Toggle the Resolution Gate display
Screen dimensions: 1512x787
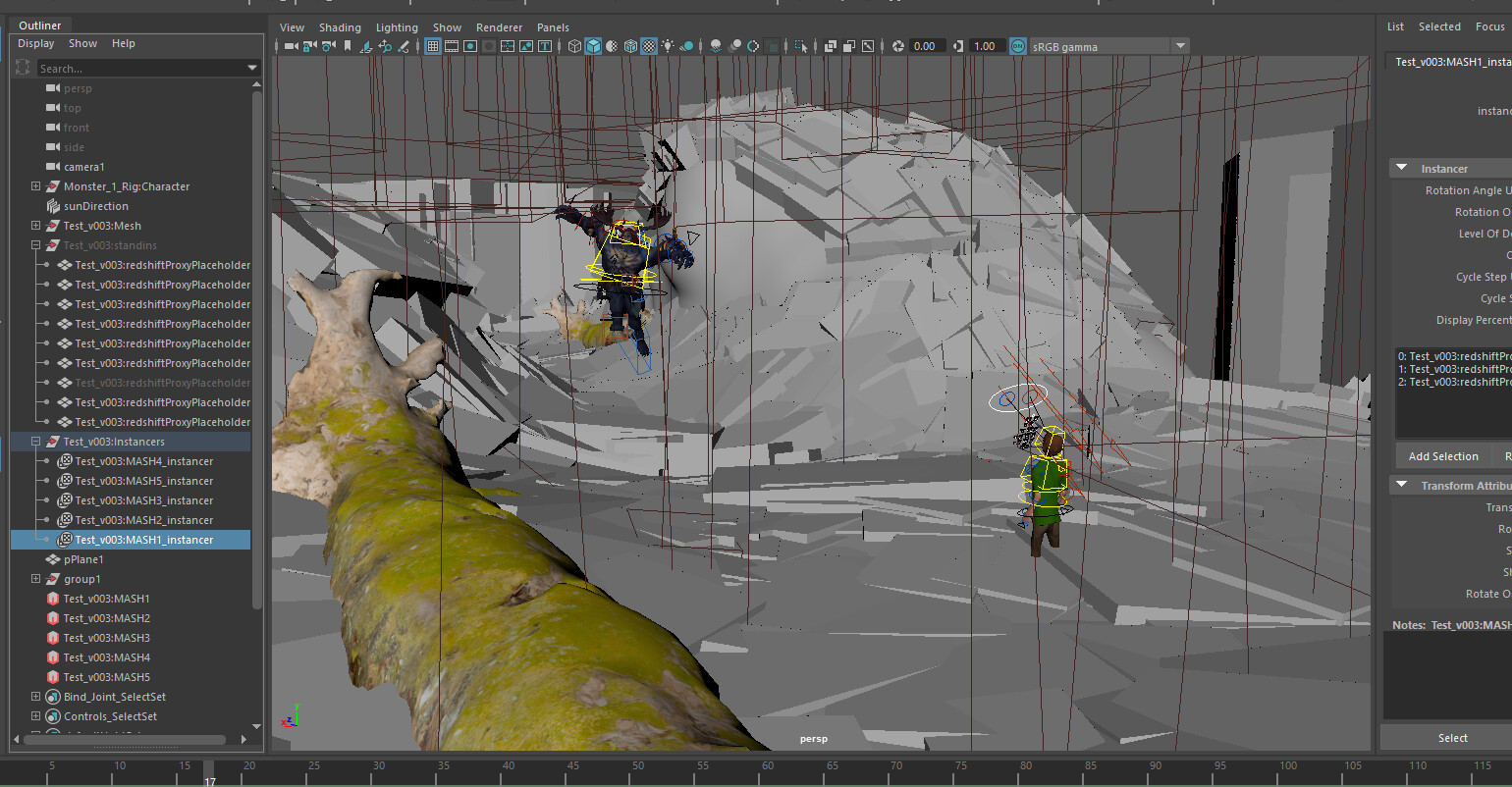[470, 46]
